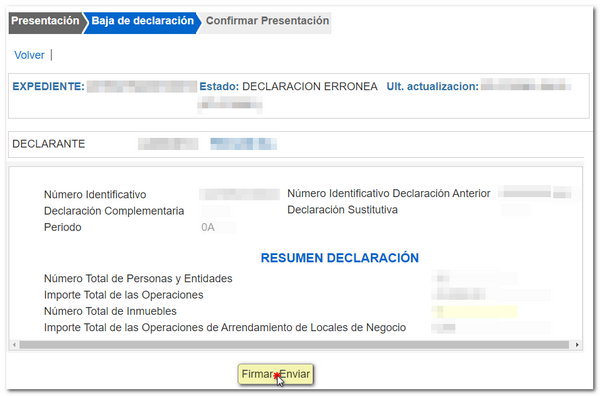The image size is (600, 396).
Task: Click the highlighted Número Total de Inmuebles field
Action: click(474, 311)
